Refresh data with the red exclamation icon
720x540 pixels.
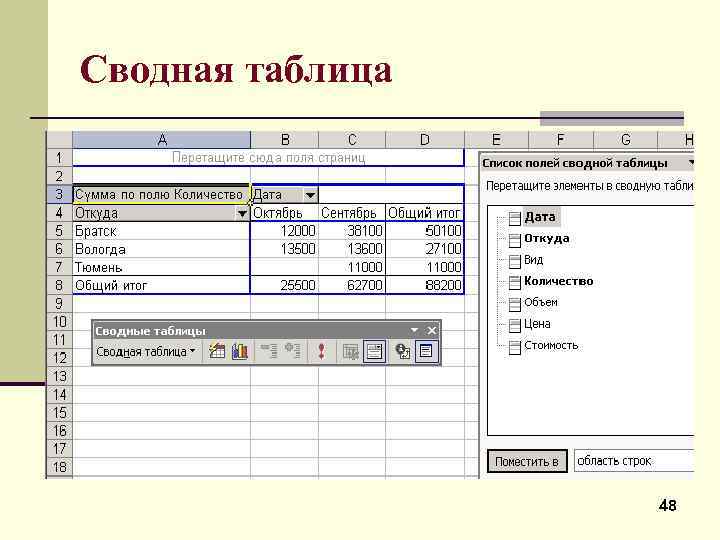pyautogui.click(x=321, y=351)
